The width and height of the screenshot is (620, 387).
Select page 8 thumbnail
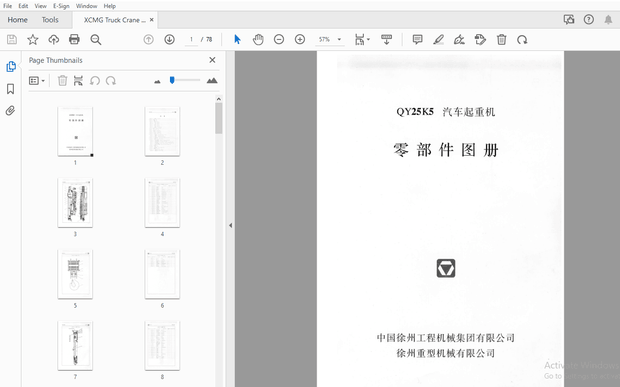[x=162, y=346]
